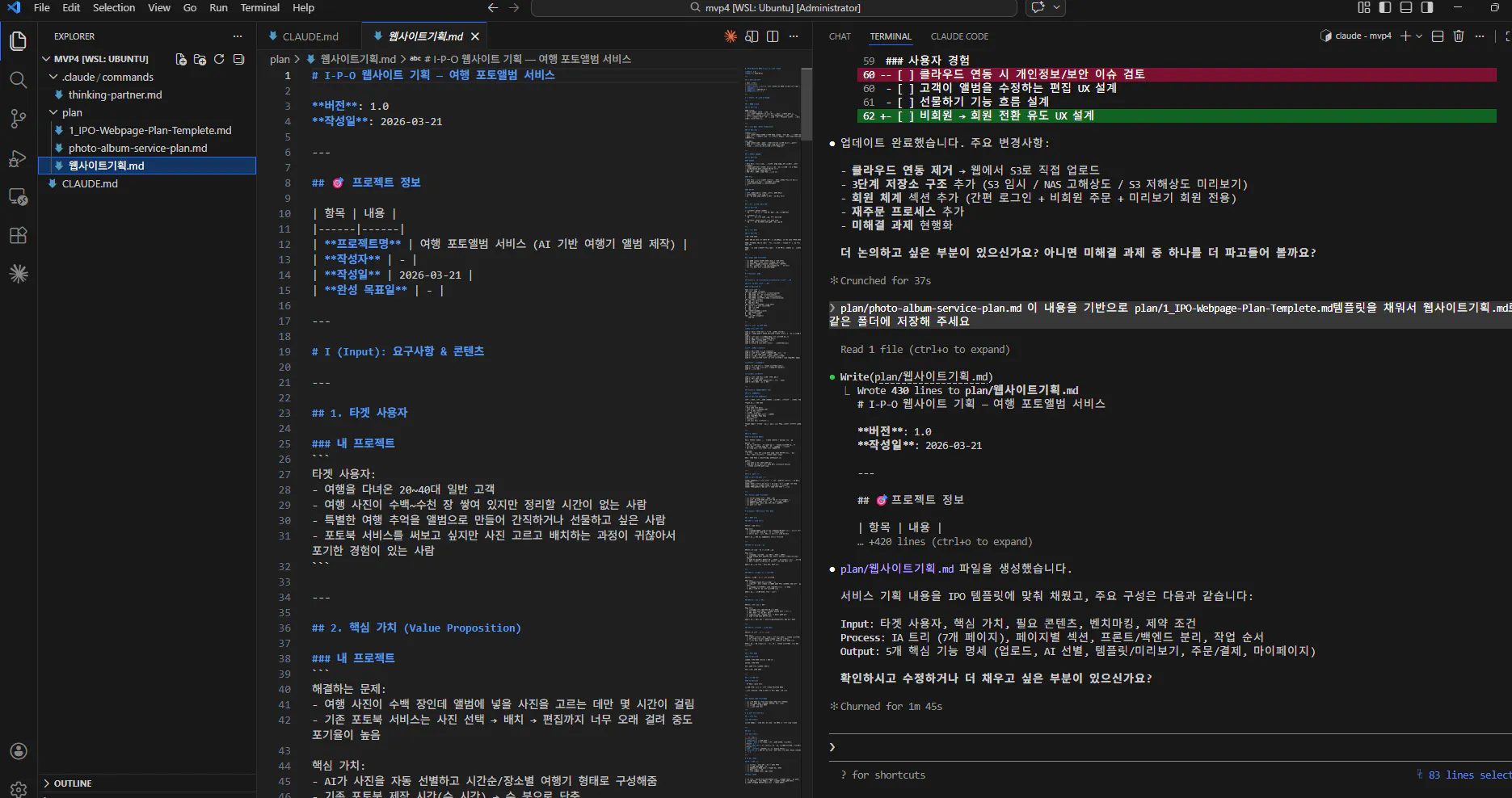Open the Copilot chat dropdown arrow

(x=1056, y=8)
